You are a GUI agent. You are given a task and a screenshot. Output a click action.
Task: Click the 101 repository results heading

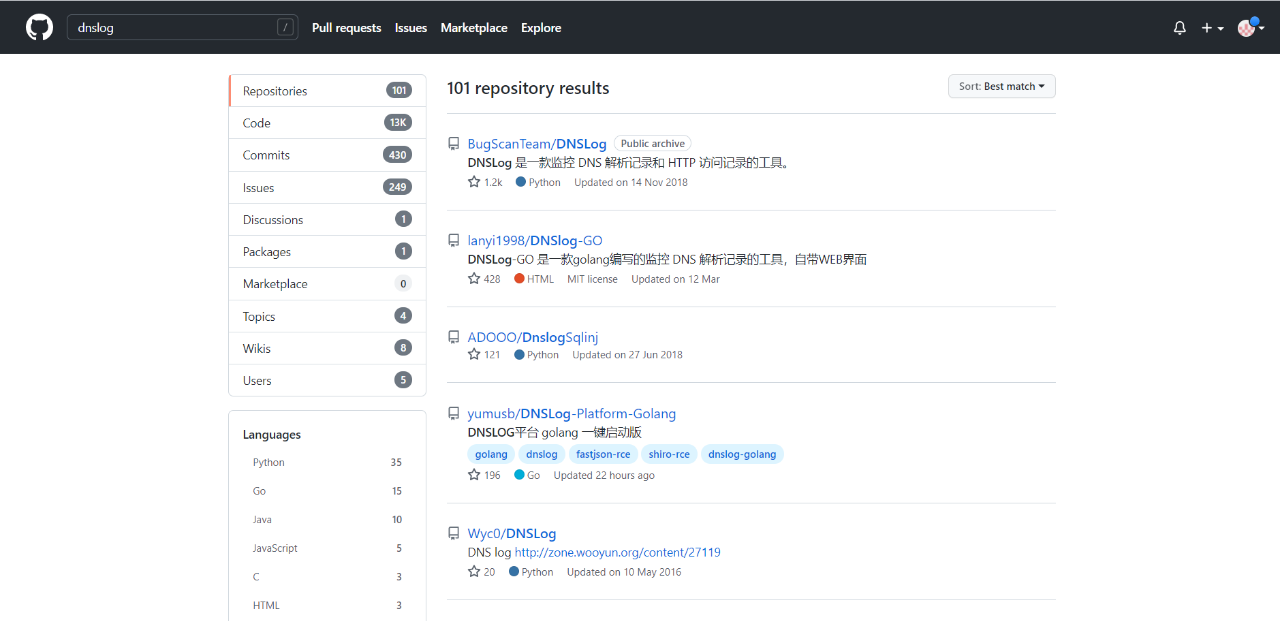pos(528,88)
